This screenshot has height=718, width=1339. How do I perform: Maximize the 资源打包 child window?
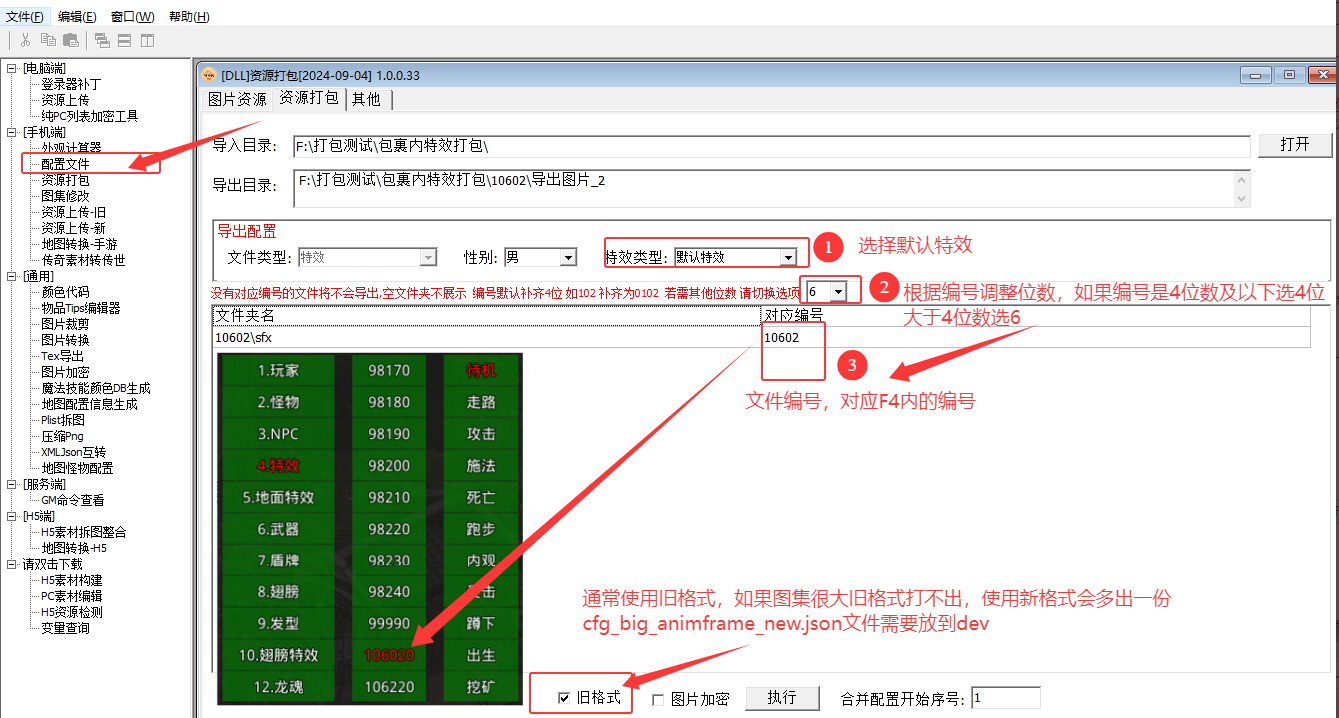click(x=1289, y=76)
